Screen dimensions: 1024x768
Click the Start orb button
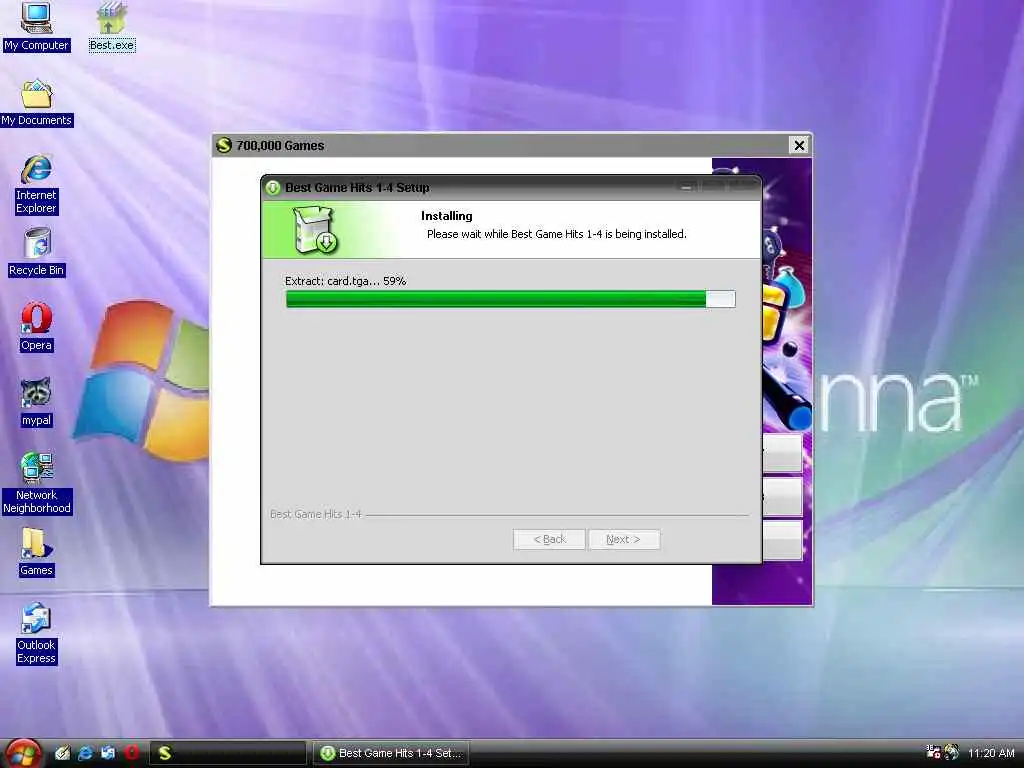[23, 753]
